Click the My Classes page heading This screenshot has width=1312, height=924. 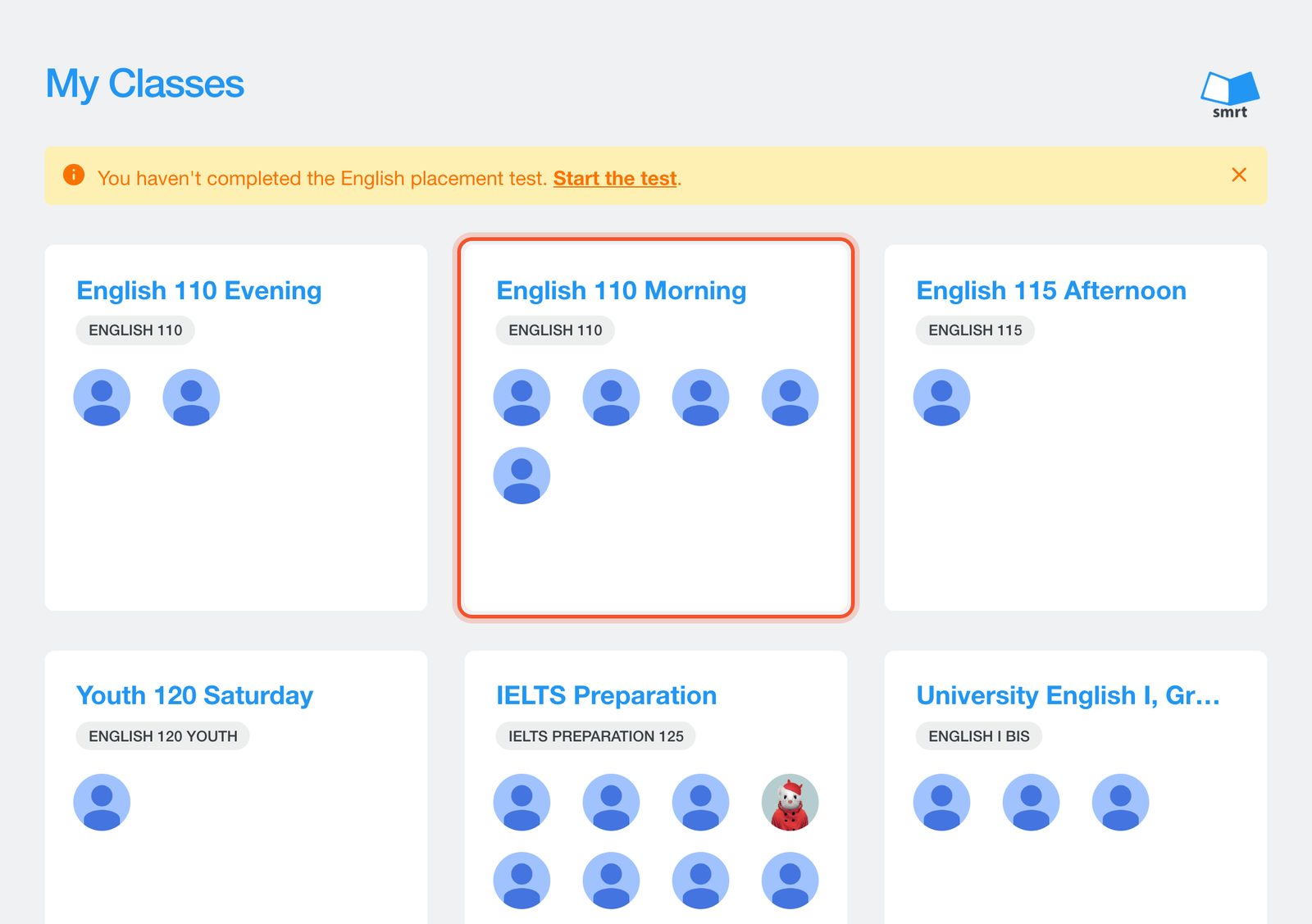(x=144, y=84)
